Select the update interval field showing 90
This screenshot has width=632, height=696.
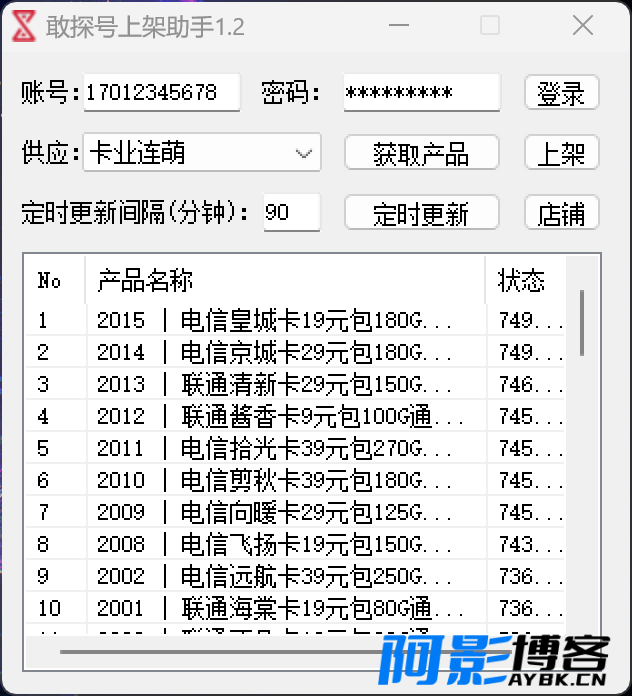point(291,213)
